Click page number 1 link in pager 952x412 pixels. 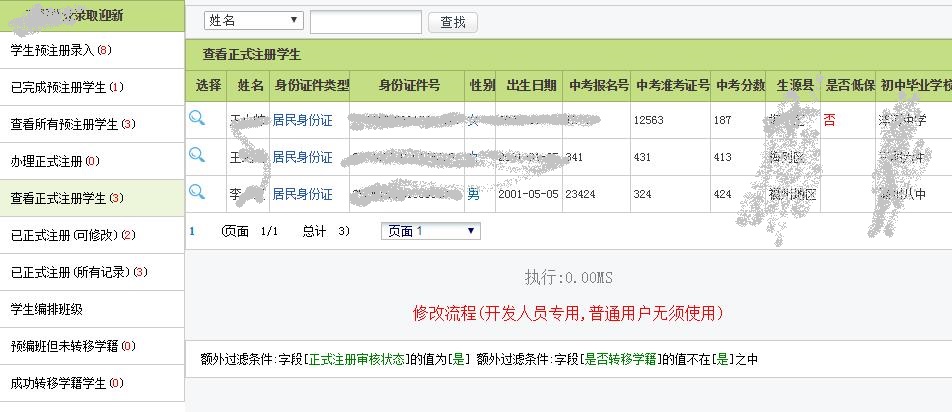point(192,231)
